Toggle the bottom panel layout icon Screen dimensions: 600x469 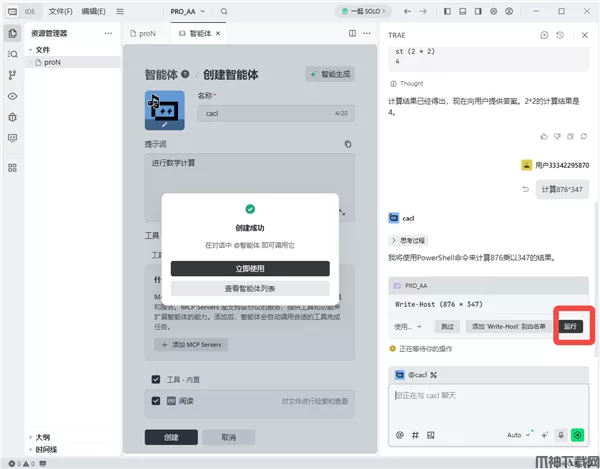click(463, 11)
